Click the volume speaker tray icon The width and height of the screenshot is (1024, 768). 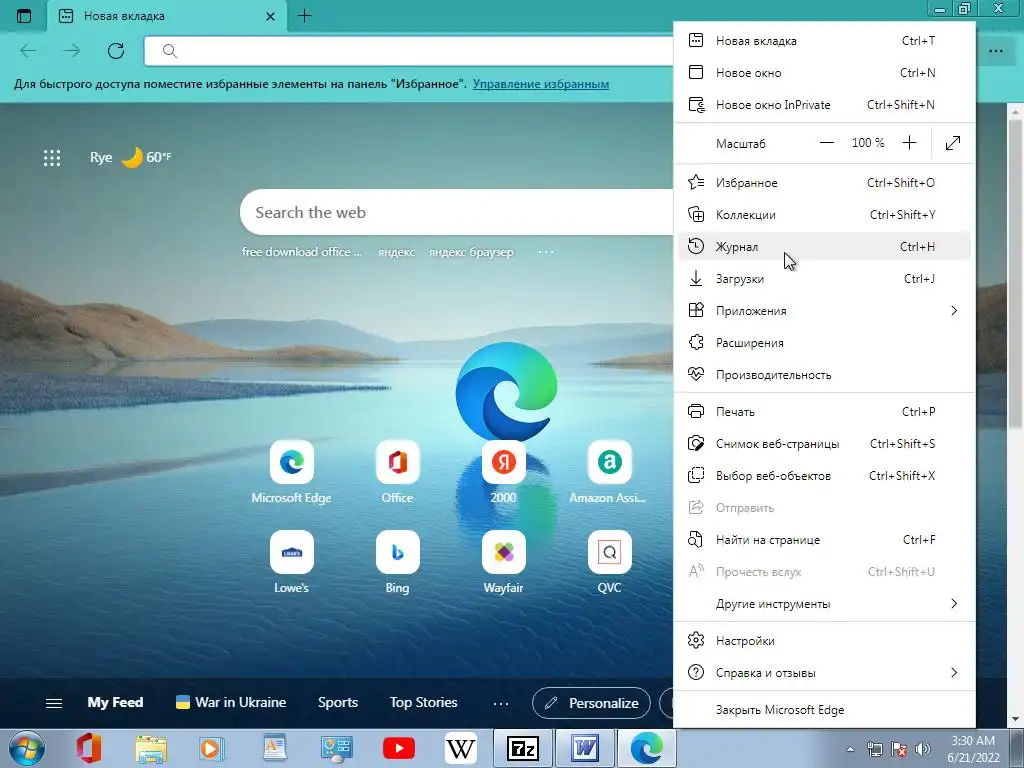pyautogui.click(x=923, y=749)
